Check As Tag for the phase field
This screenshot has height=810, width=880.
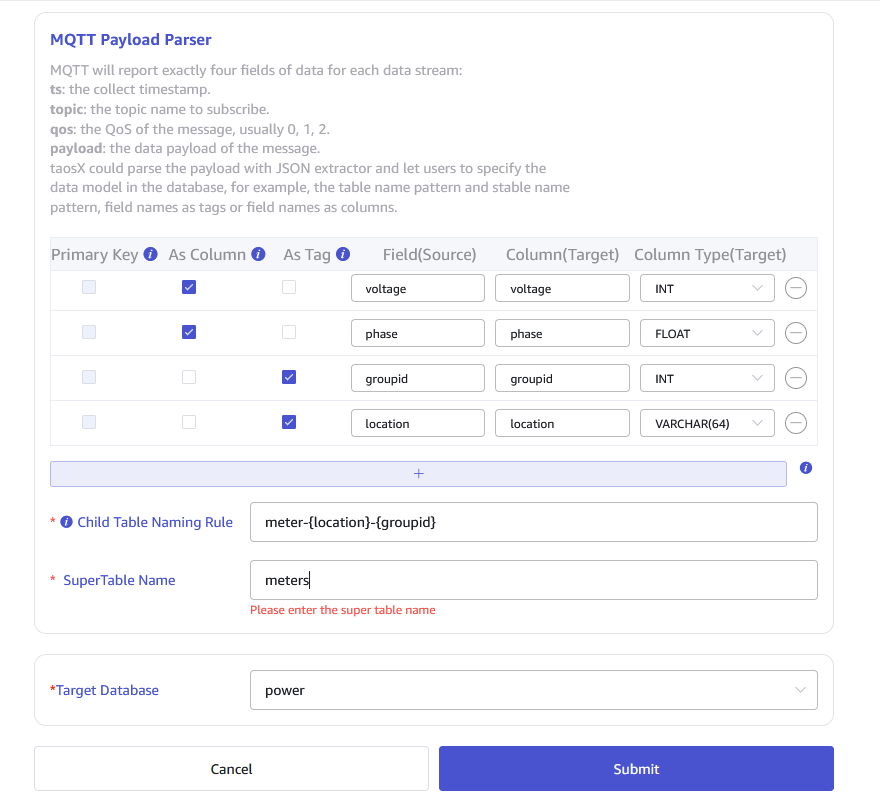tap(289, 332)
